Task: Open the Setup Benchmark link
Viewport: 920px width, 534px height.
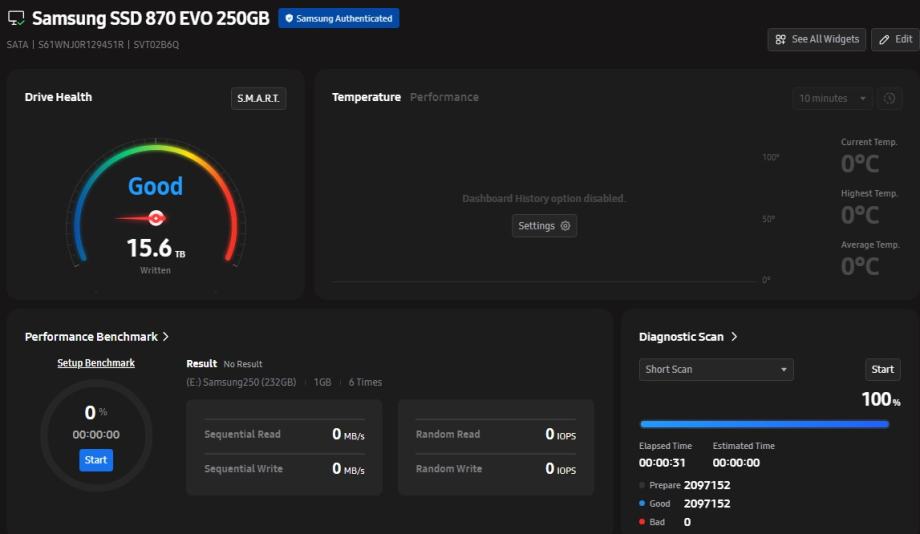Action: 96,363
